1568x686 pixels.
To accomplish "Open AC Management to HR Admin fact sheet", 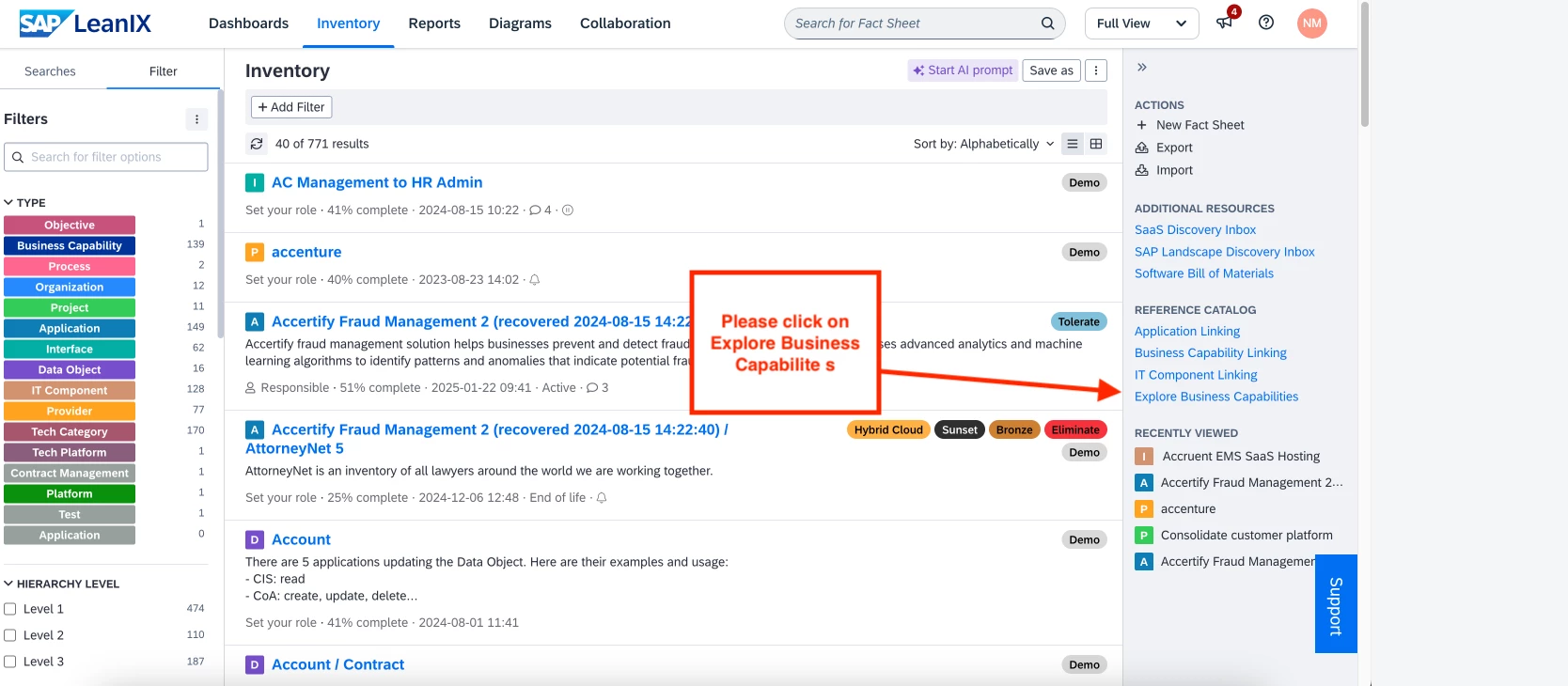I will (x=377, y=182).
